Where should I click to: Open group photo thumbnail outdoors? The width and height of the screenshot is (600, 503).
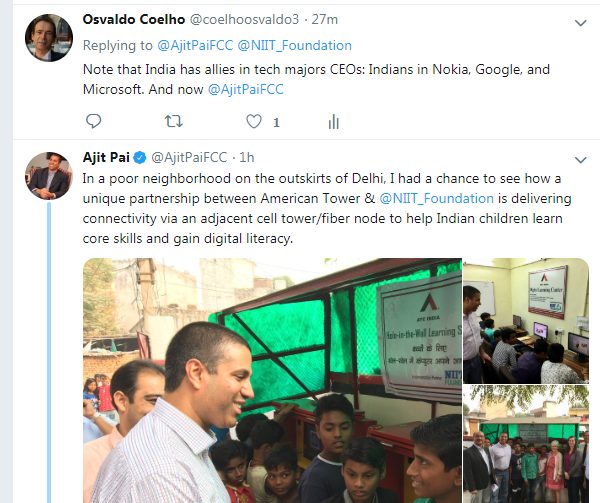[526, 444]
